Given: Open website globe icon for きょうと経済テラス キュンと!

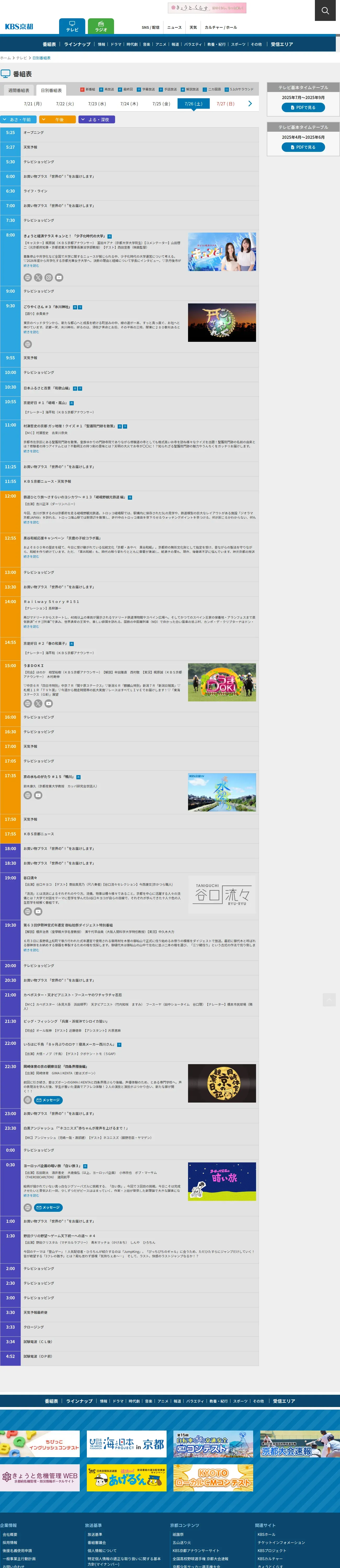Looking at the screenshot, I should click(27, 278).
